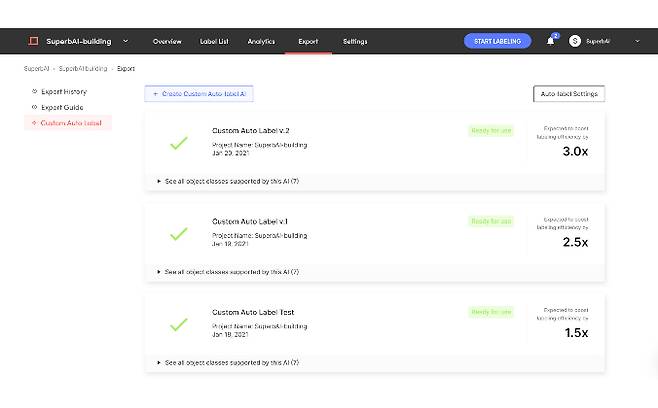658x408 pixels.
Task: Open the SuperbAI-building project dropdown
Action: pos(125,41)
